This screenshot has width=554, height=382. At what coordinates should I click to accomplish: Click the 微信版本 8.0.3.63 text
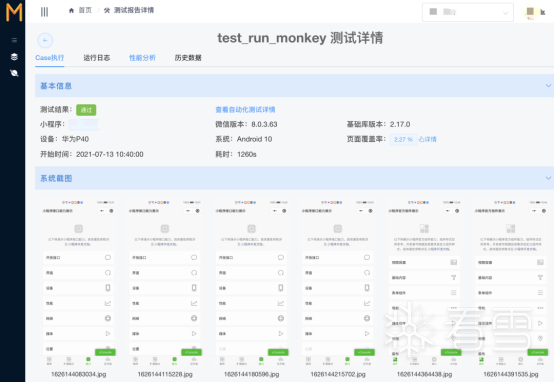(246, 124)
